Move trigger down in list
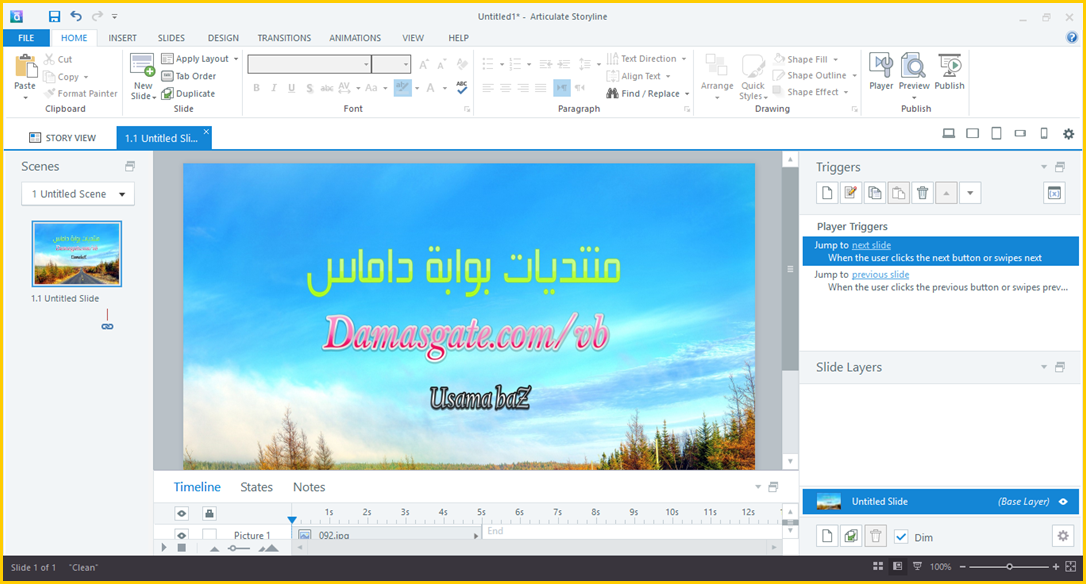Image resolution: width=1086 pixels, height=584 pixels. pos(970,193)
